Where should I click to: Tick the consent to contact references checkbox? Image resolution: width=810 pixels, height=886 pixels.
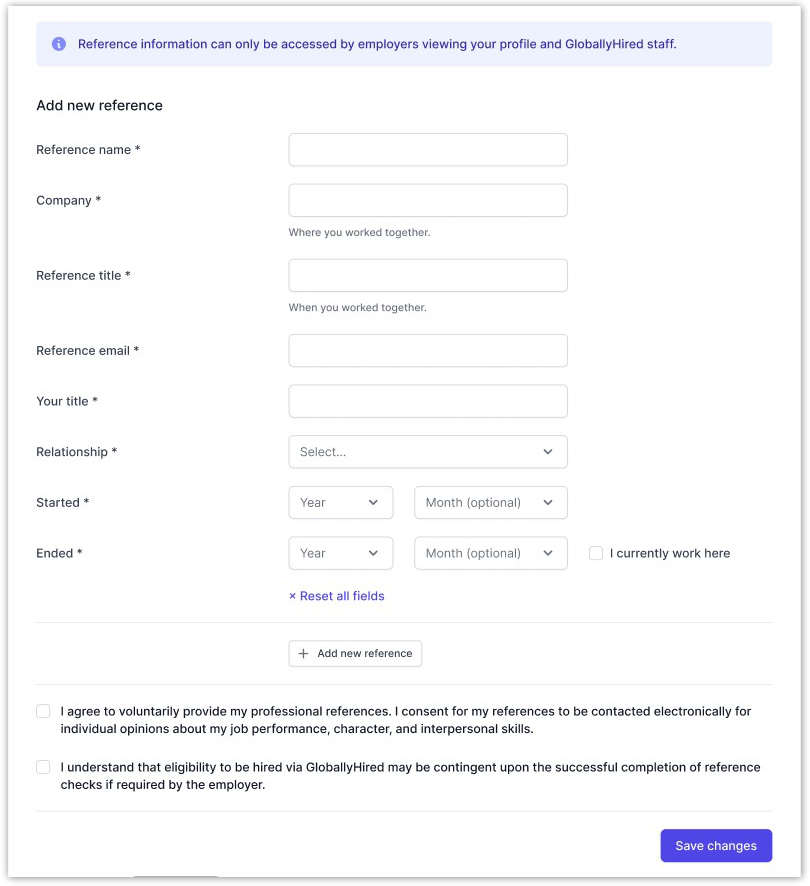pyautogui.click(x=43, y=712)
